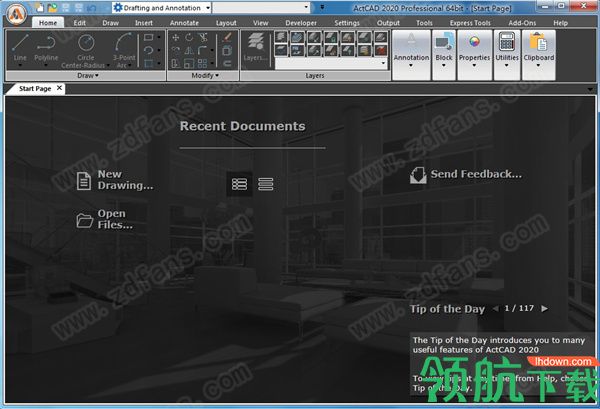Open the Add-Ons ribbon tab
600x409 pixels.
(x=522, y=23)
